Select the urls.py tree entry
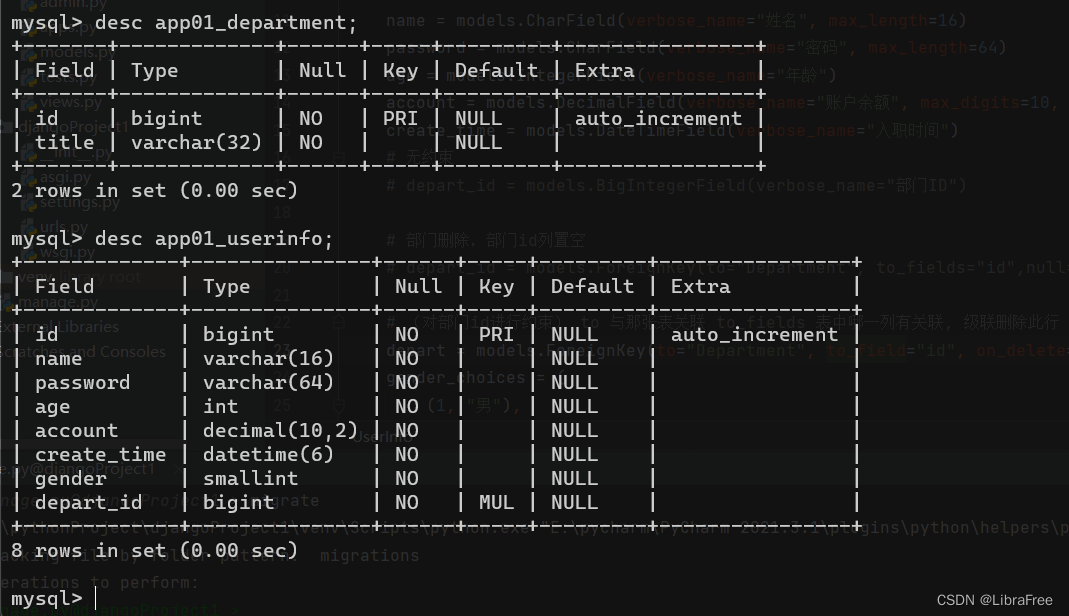Image resolution: width=1069 pixels, height=616 pixels. pos(58,227)
